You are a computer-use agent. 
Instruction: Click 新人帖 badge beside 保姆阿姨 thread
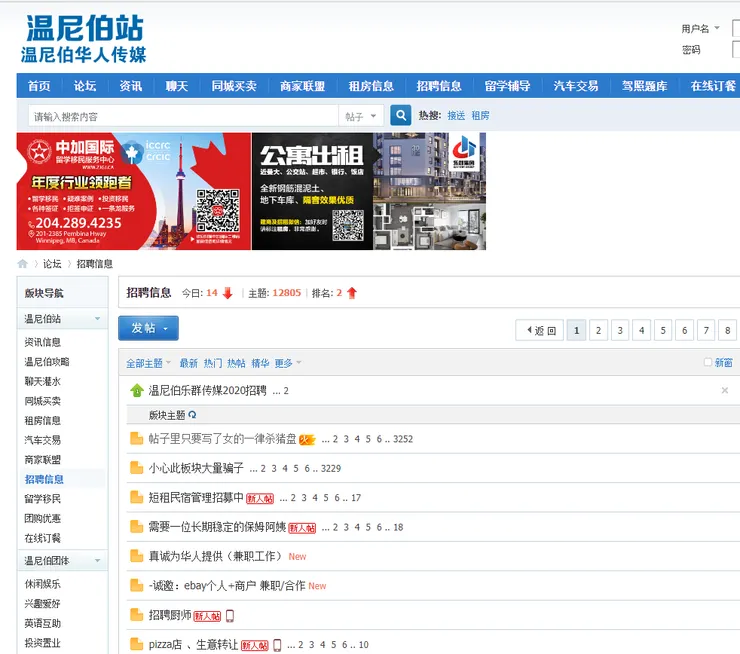pyautogui.click(x=302, y=528)
